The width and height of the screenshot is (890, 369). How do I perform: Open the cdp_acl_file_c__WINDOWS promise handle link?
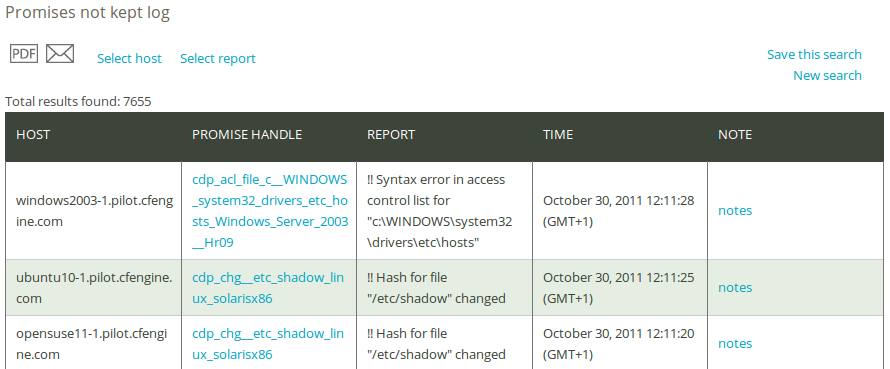(270, 211)
